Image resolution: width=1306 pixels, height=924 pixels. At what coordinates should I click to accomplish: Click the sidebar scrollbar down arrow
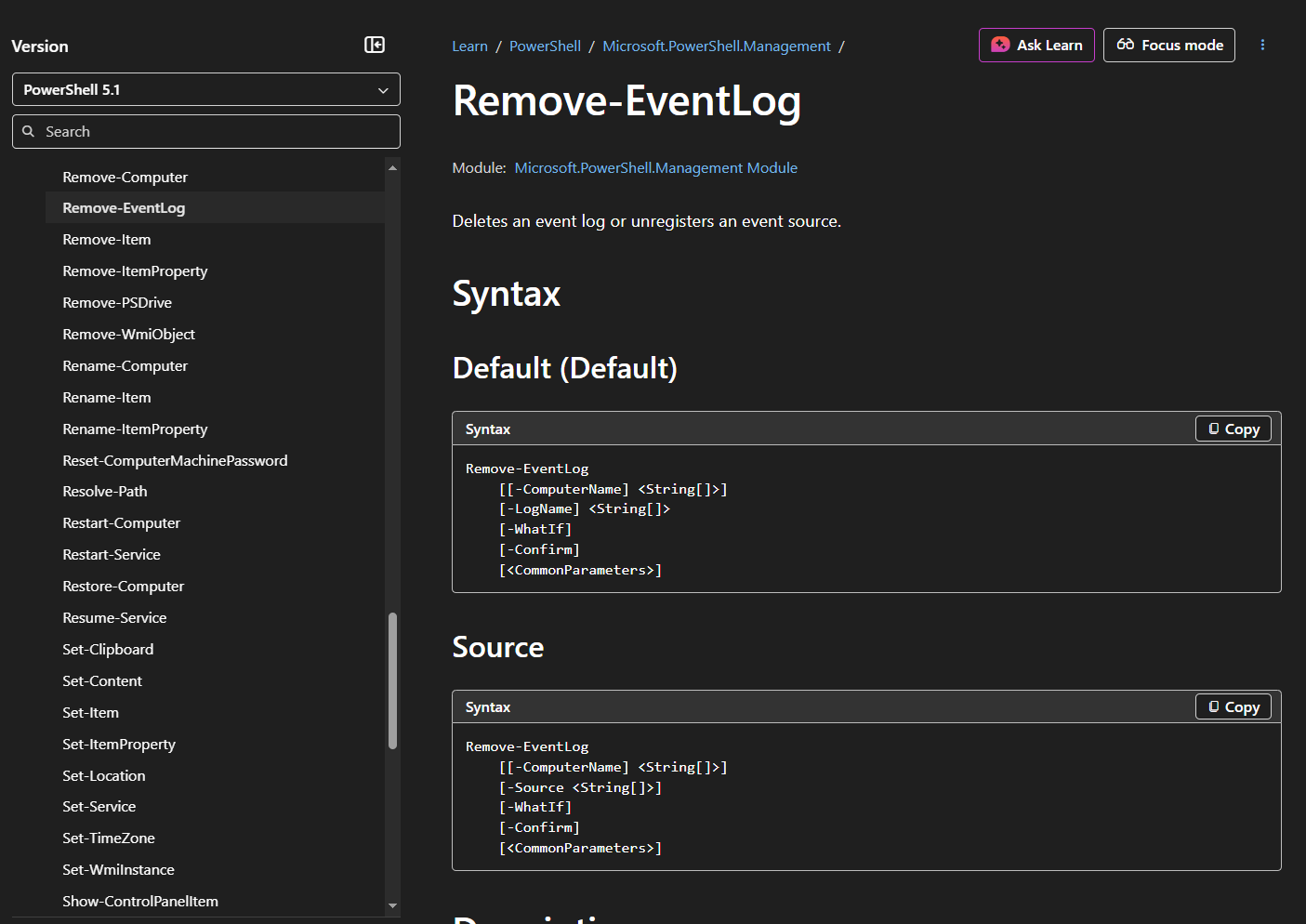(x=392, y=905)
